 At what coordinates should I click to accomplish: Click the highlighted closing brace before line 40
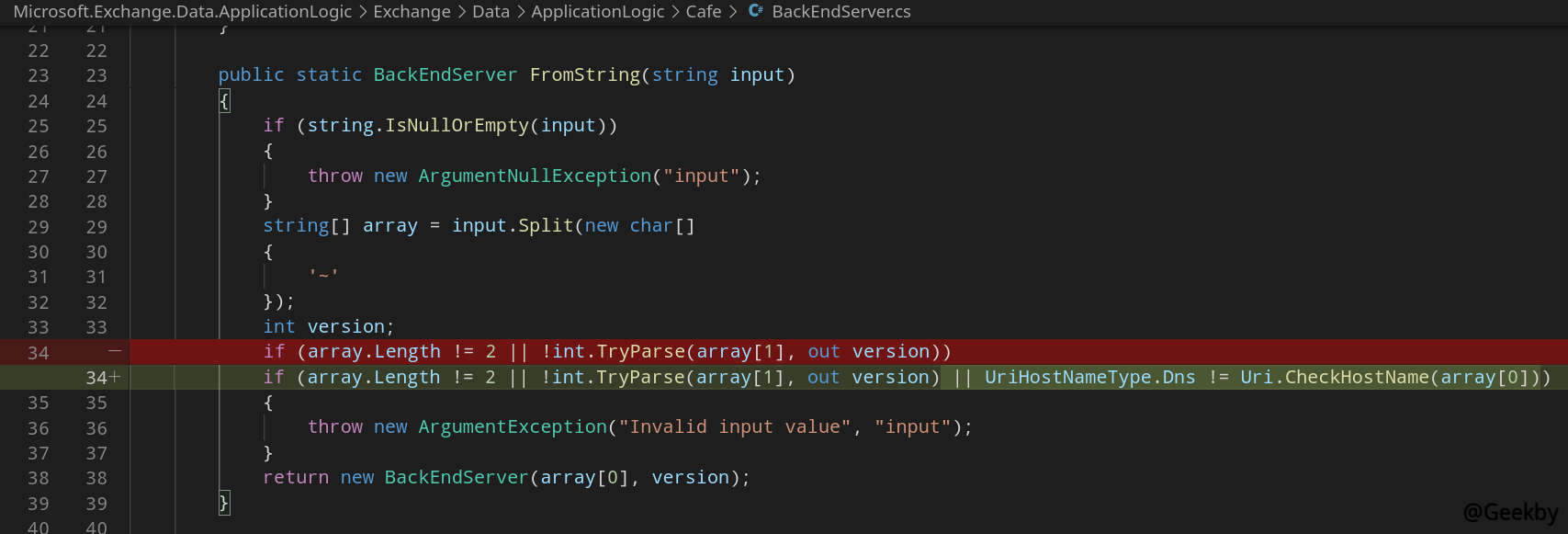pyautogui.click(x=224, y=503)
